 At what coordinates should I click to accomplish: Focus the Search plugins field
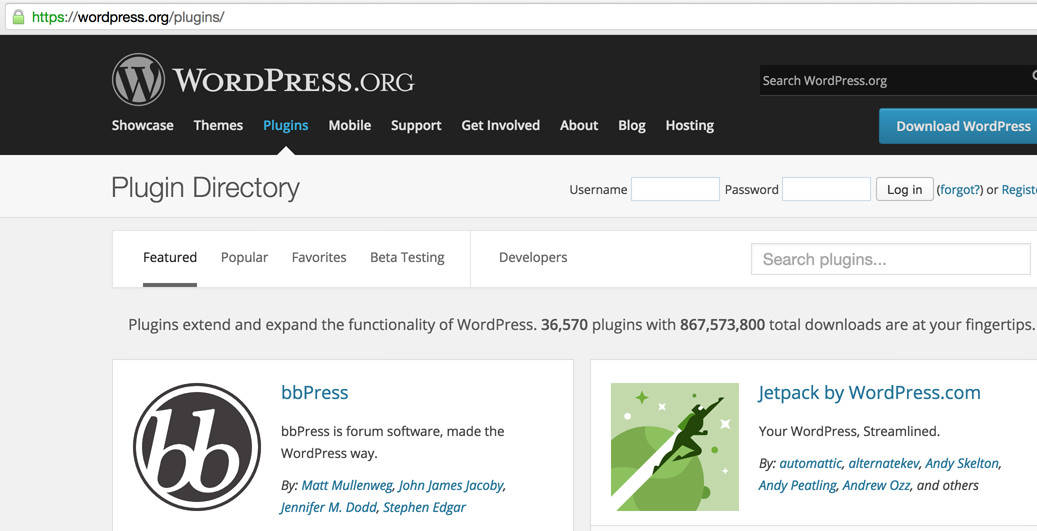[x=891, y=259]
